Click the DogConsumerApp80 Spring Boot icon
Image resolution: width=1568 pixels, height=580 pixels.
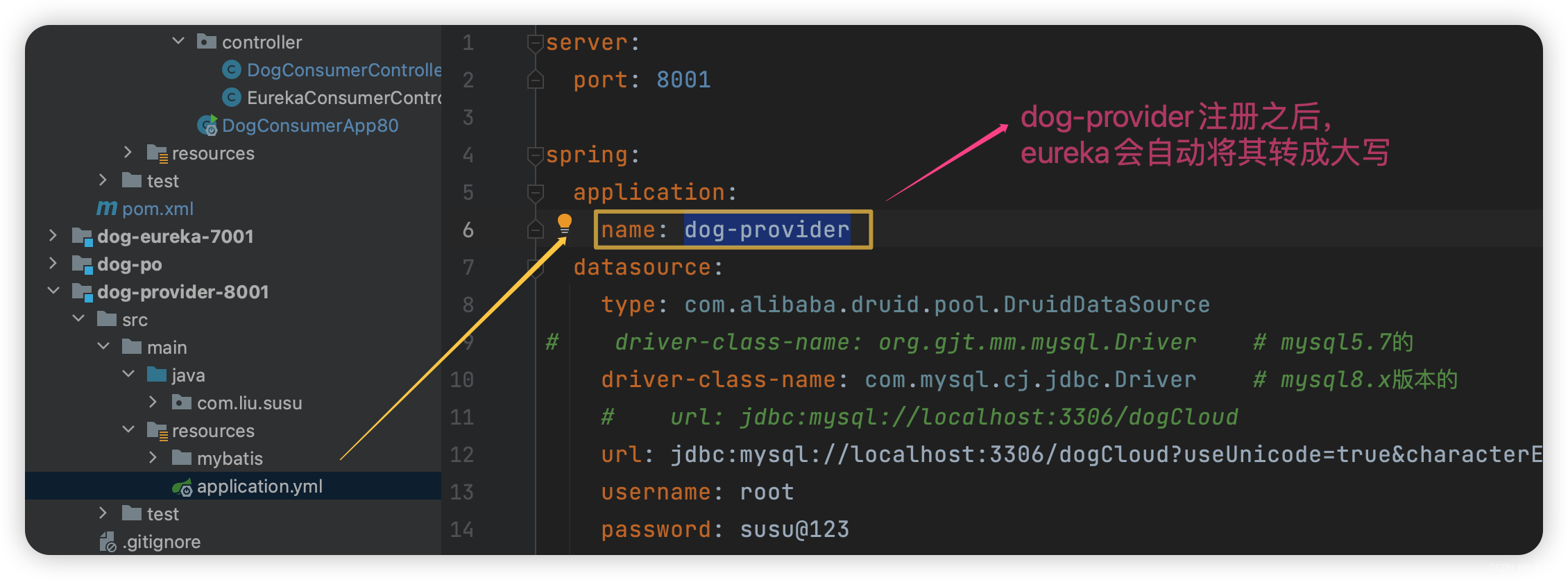pyautogui.click(x=207, y=126)
